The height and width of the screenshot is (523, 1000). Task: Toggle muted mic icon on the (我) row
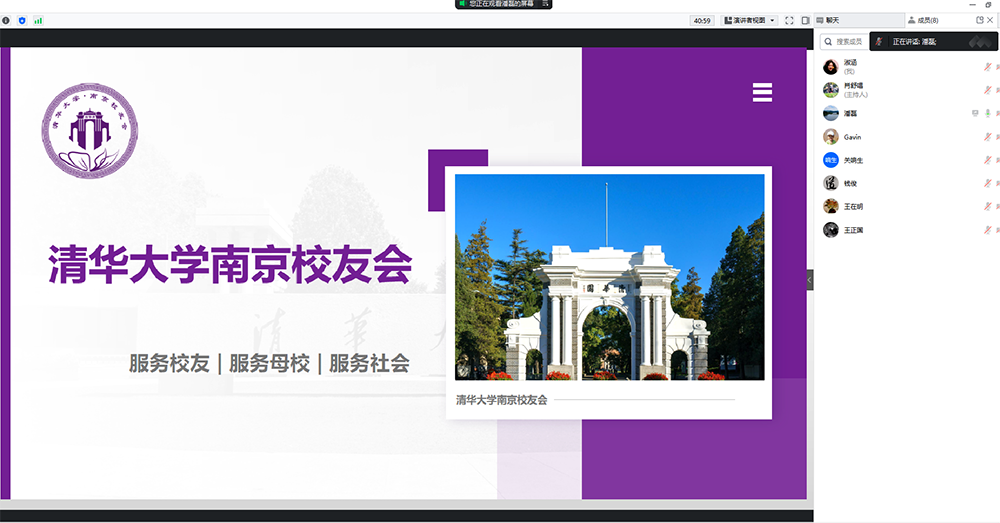(987, 66)
